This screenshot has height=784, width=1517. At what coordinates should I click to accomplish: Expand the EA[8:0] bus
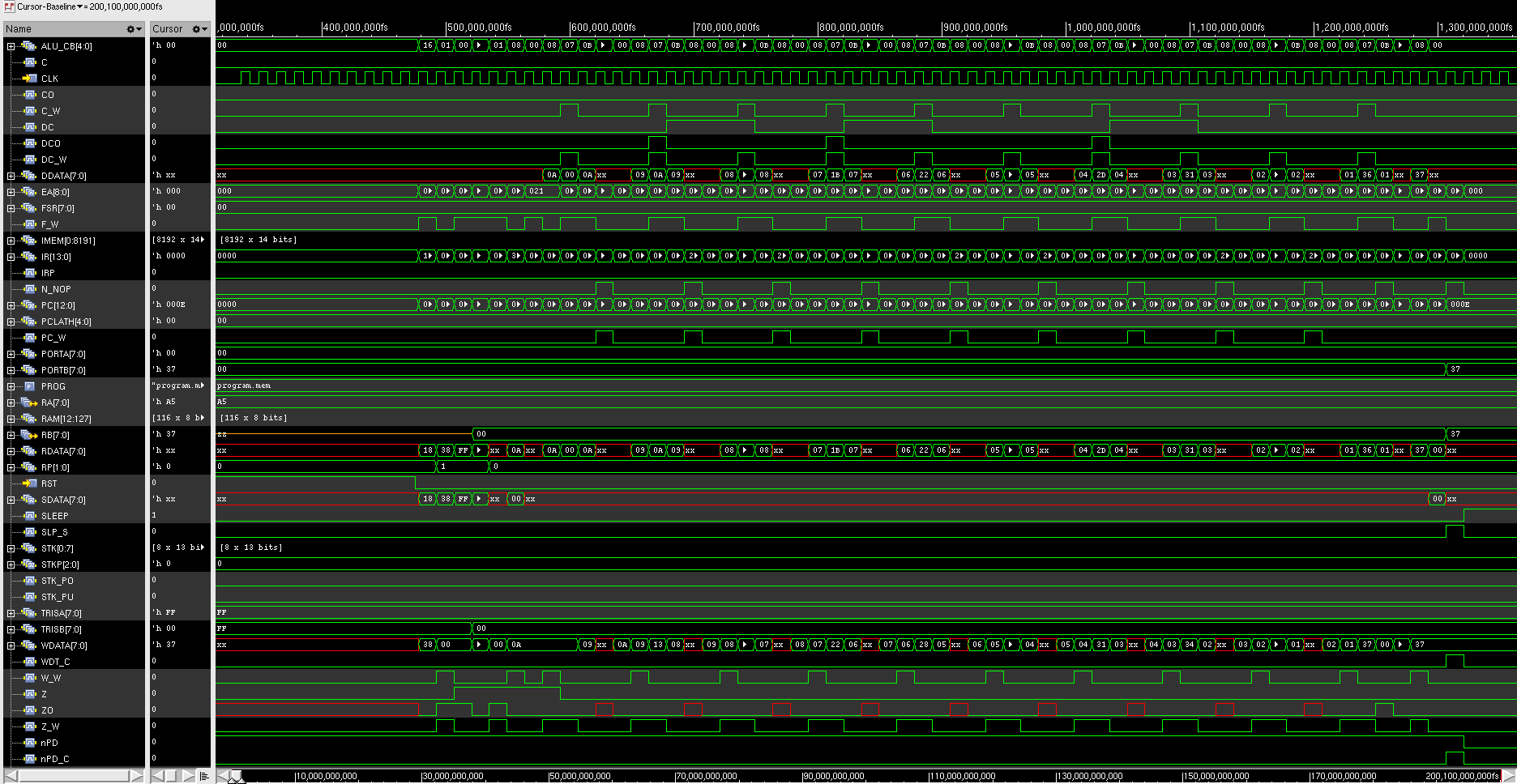(11, 192)
